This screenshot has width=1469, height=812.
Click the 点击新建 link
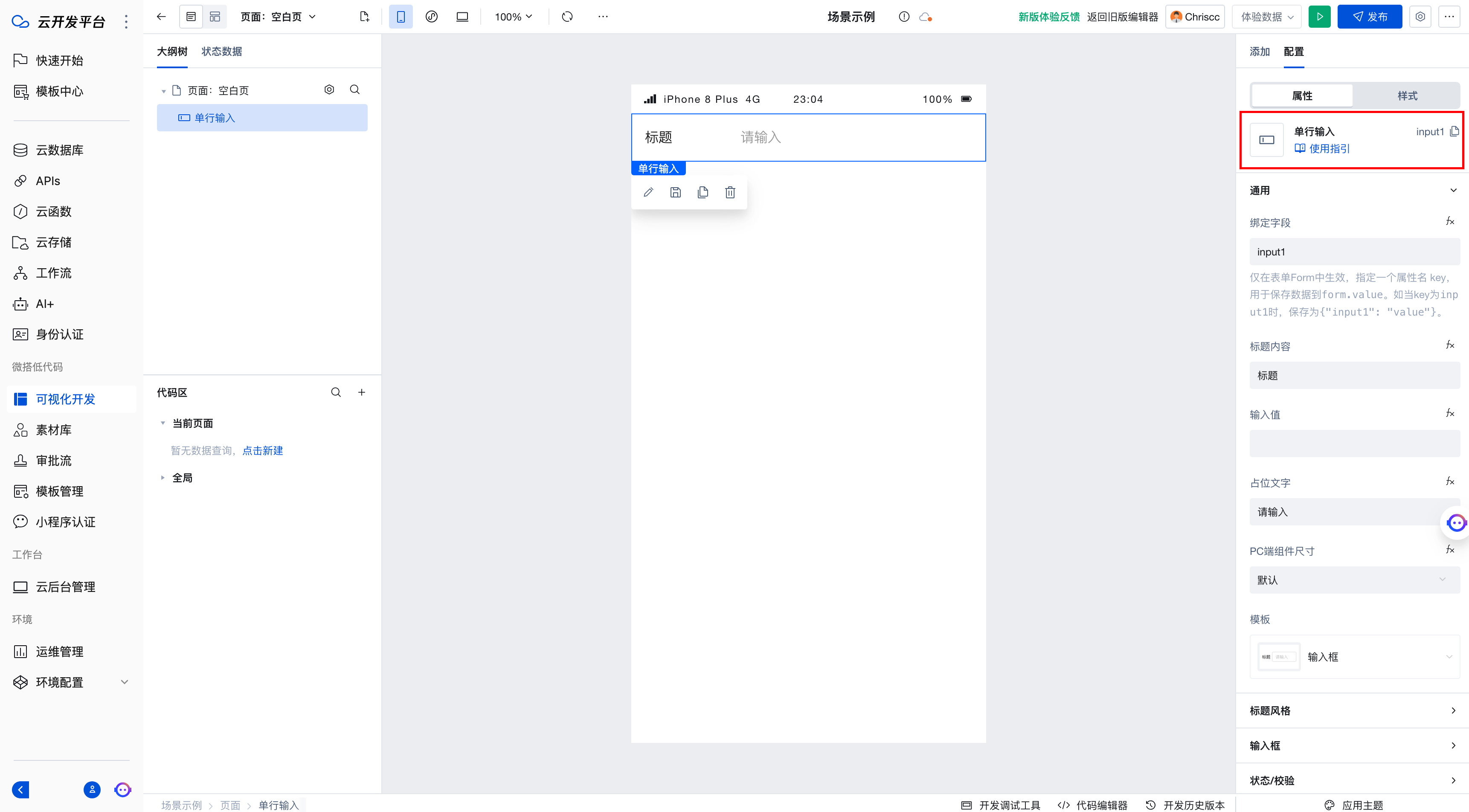coord(262,450)
